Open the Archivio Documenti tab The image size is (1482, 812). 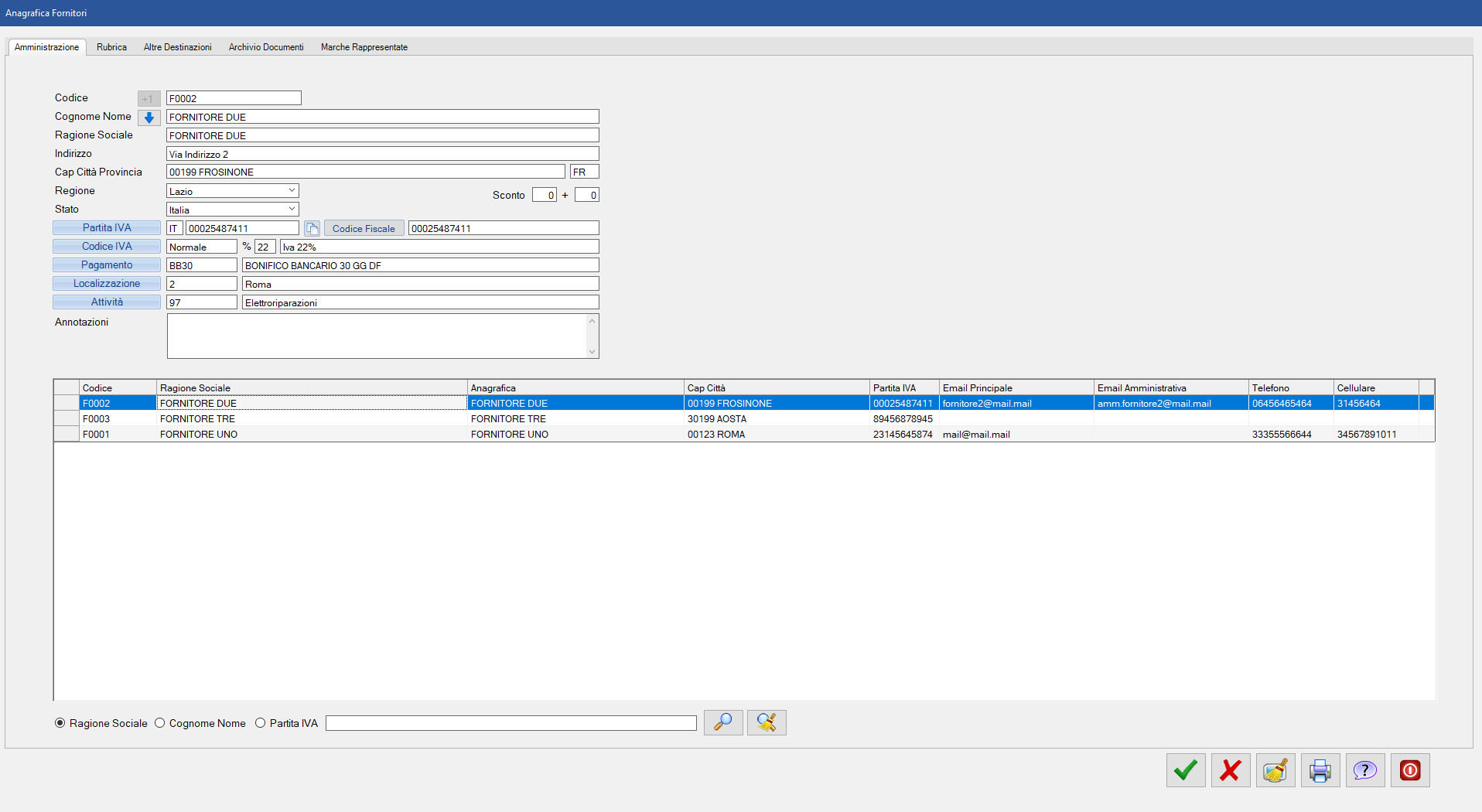(x=265, y=47)
